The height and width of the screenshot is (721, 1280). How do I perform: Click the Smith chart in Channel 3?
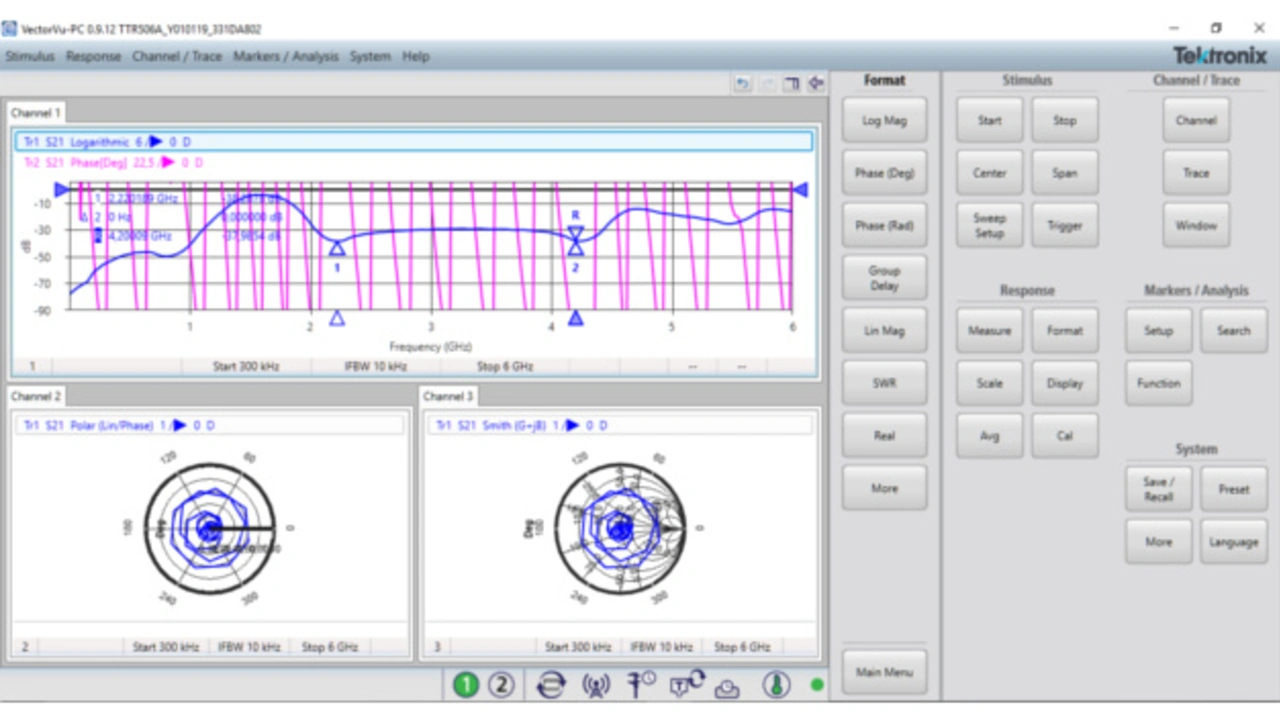(x=620, y=528)
